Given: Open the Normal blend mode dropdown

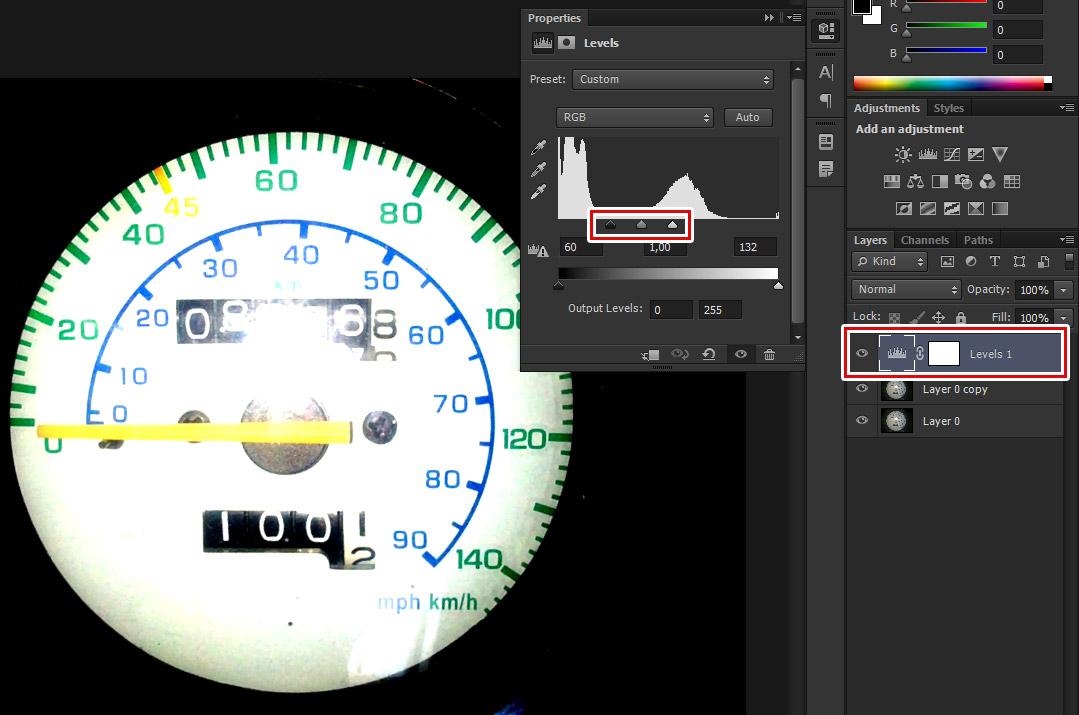Looking at the screenshot, I should click(x=906, y=289).
